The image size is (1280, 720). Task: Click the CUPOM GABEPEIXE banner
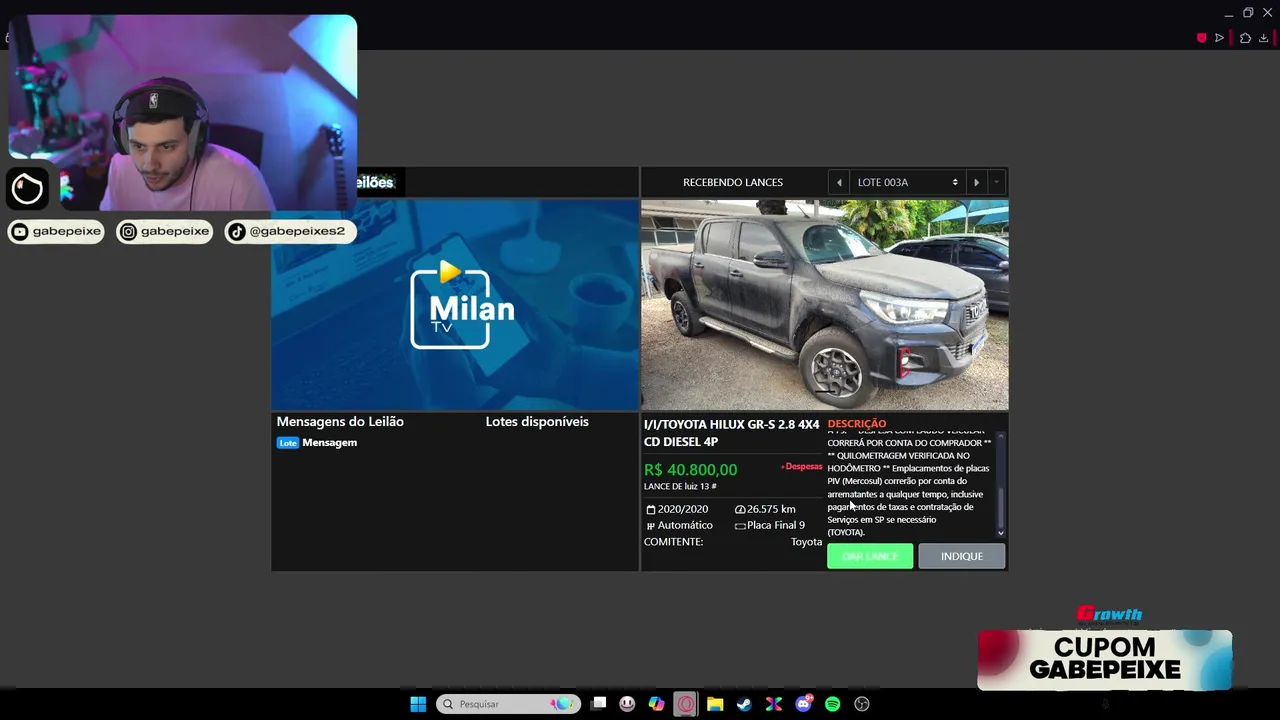coord(1104,660)
